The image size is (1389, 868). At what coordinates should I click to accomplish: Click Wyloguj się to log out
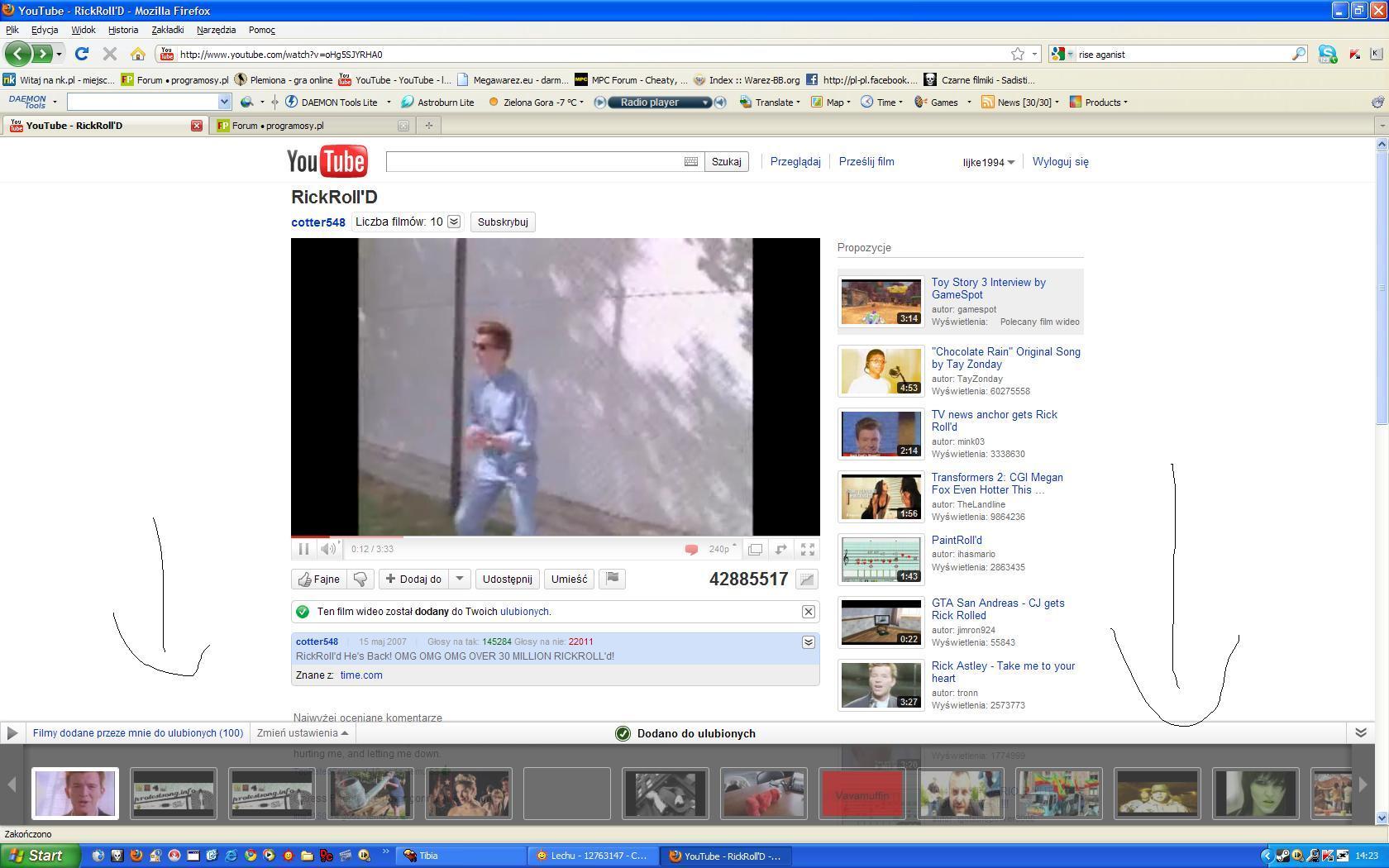point(1061,162)
